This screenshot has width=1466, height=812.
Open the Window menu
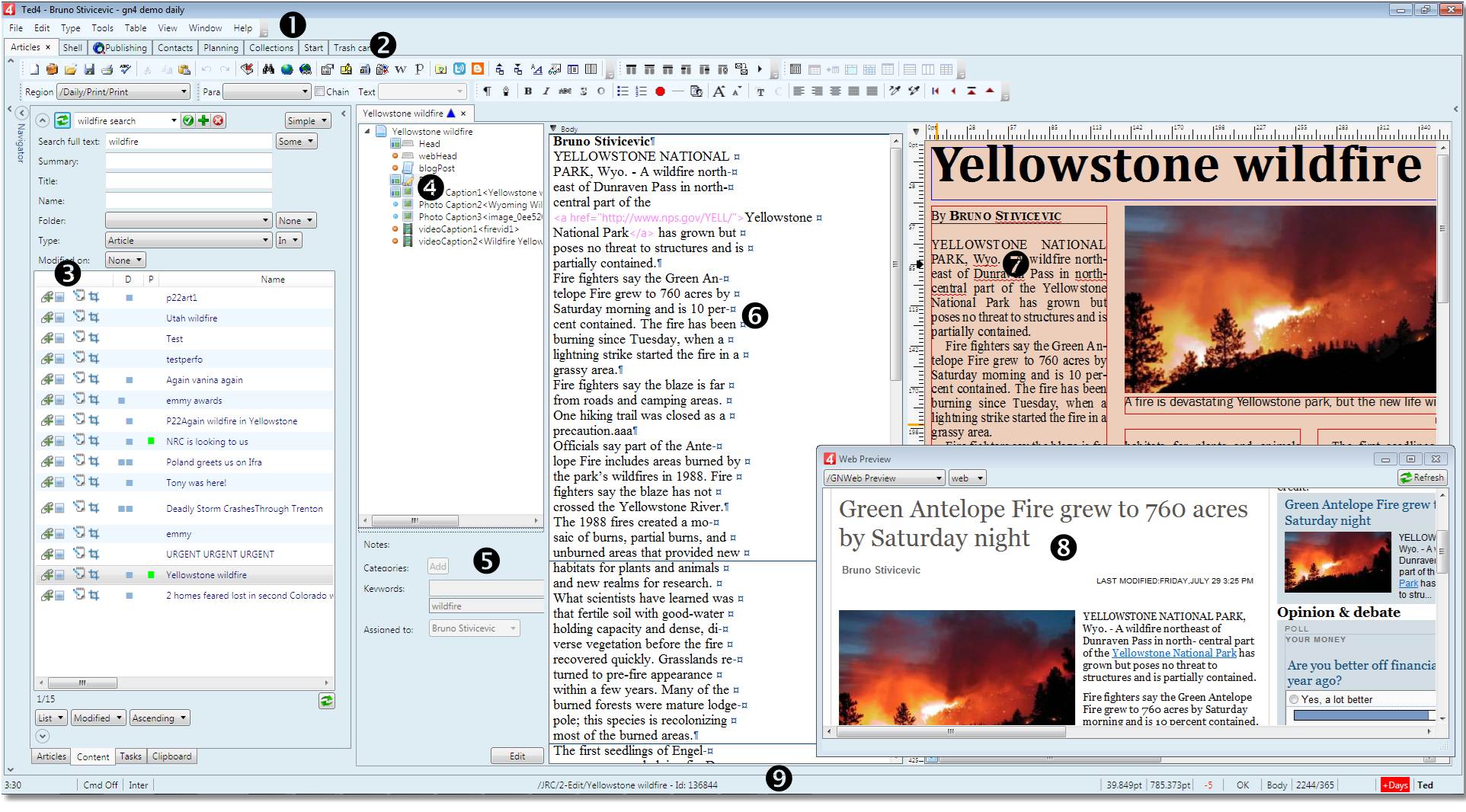coord(205,28)
